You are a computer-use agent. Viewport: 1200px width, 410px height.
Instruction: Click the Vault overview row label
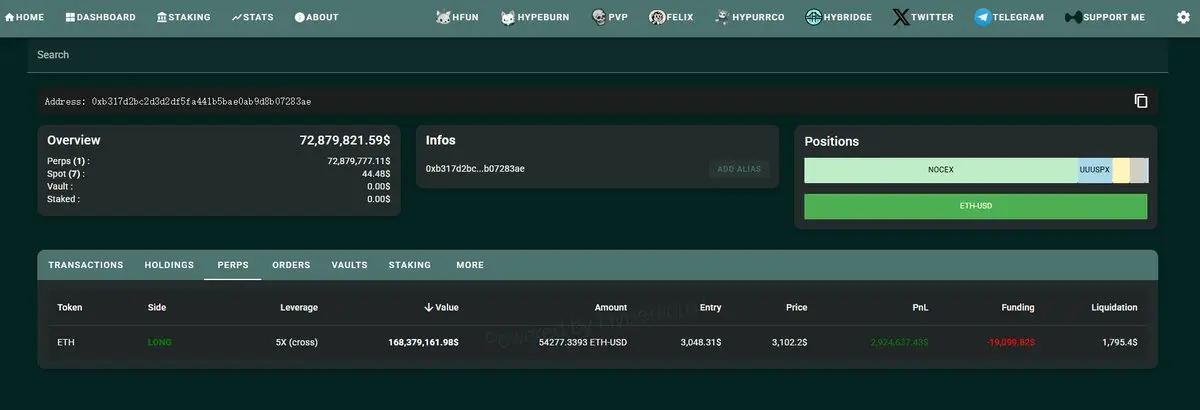pyautogui.click(x=62, y=186)
